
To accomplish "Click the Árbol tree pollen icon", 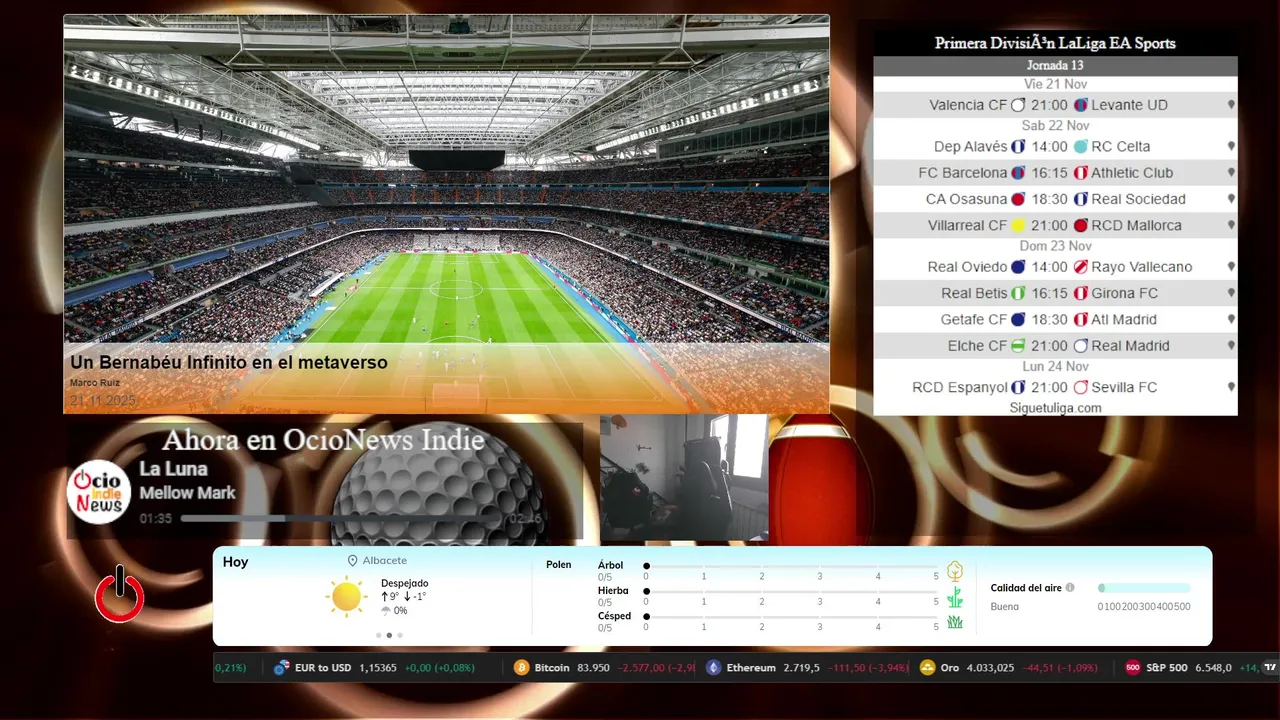I will (955, 571).
